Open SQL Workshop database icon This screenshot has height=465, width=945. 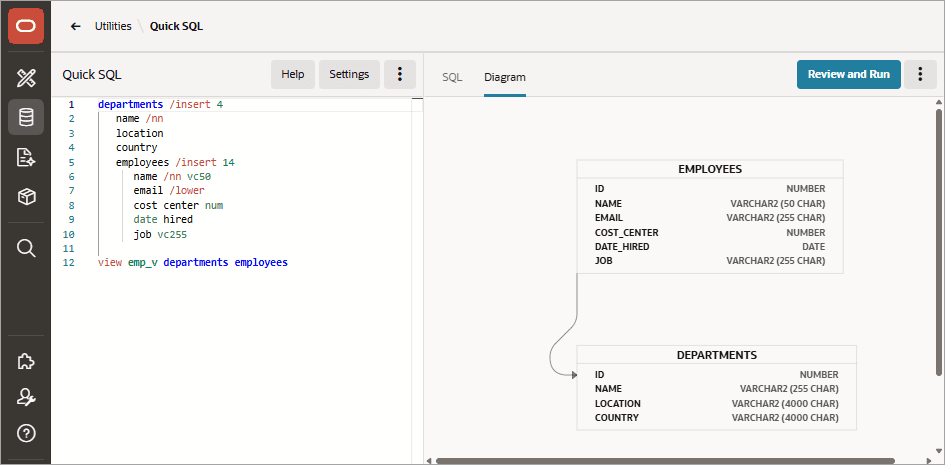(x=26, y=117)
